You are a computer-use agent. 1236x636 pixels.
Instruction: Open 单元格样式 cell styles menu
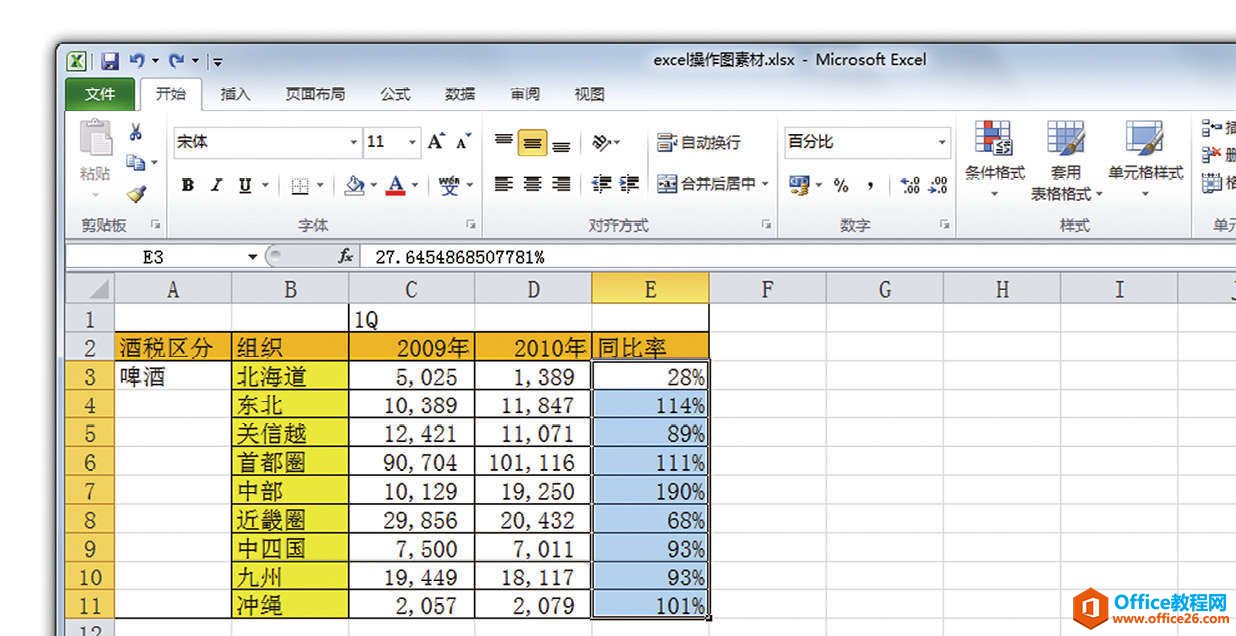pyautogui.click(x=1145, y=159)
